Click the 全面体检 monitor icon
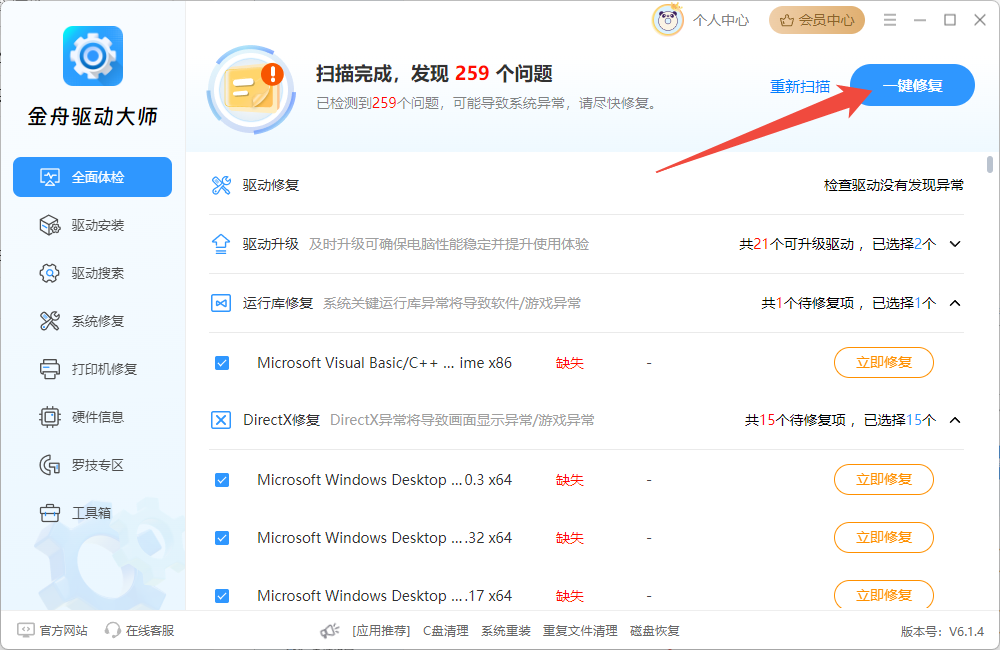 49,177
